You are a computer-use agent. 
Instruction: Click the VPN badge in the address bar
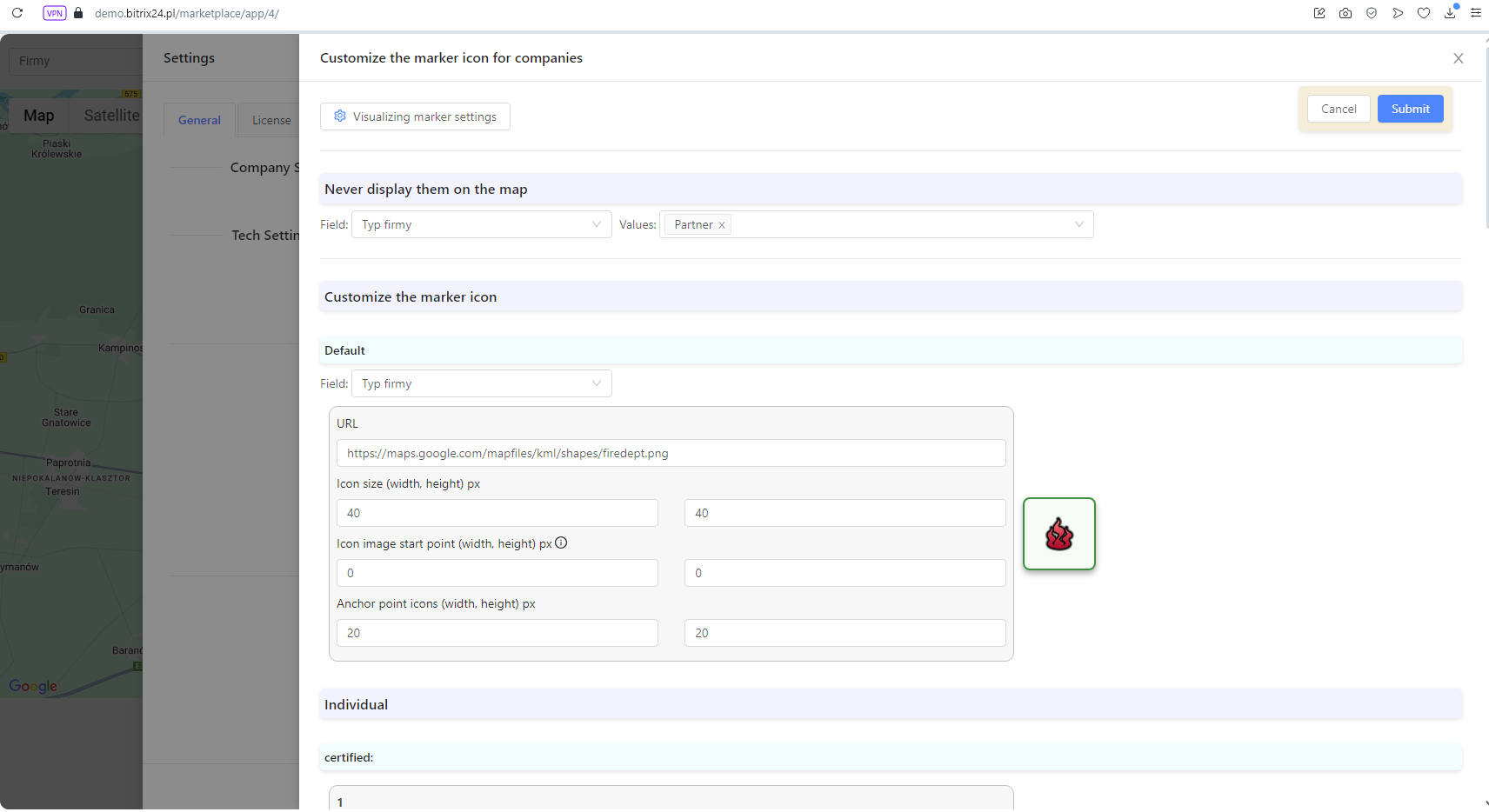pyautogui.click(x=55, y=13)
